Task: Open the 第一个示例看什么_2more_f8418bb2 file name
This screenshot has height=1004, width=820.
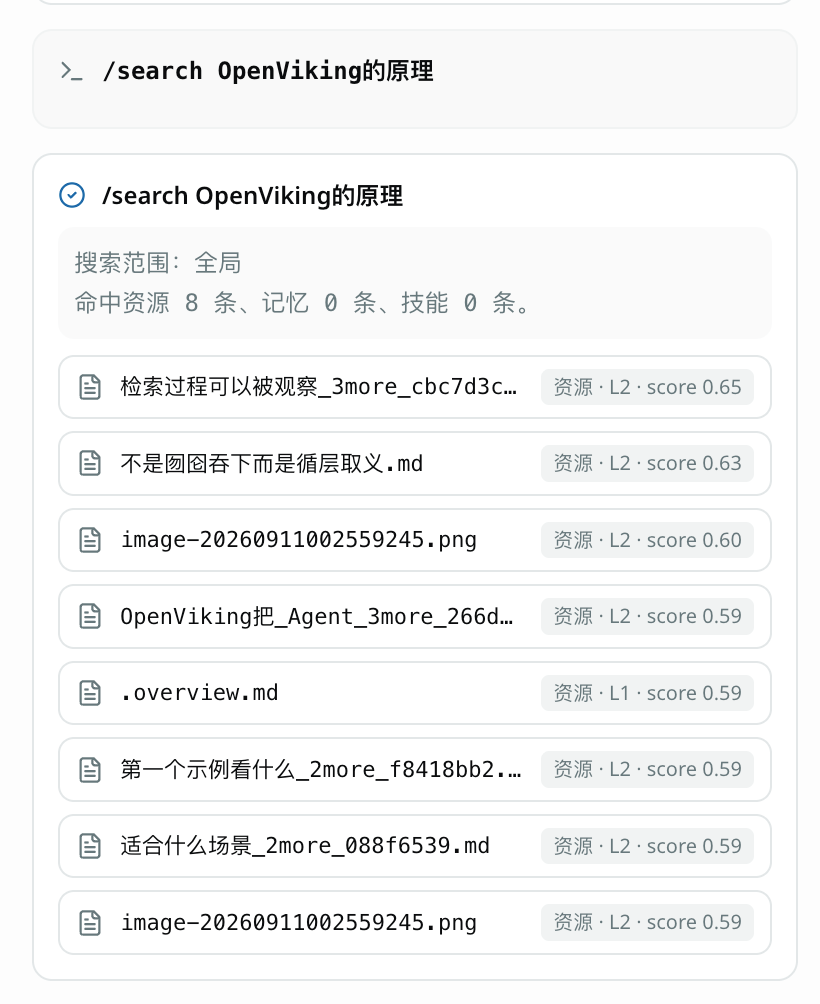Action: click(x=321, y=769)
